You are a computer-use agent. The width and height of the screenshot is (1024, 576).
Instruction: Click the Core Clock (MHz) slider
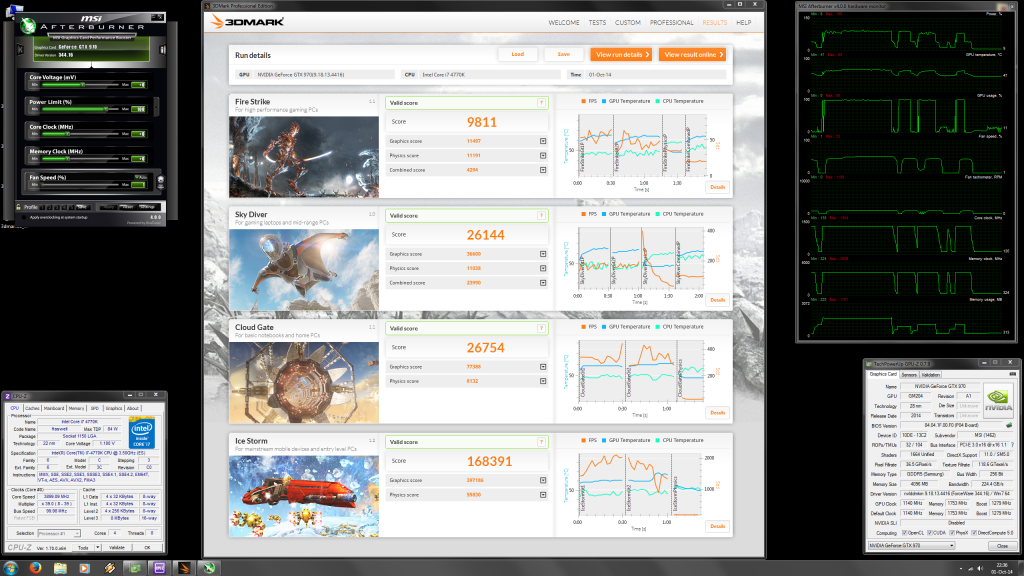click(90, 136)
